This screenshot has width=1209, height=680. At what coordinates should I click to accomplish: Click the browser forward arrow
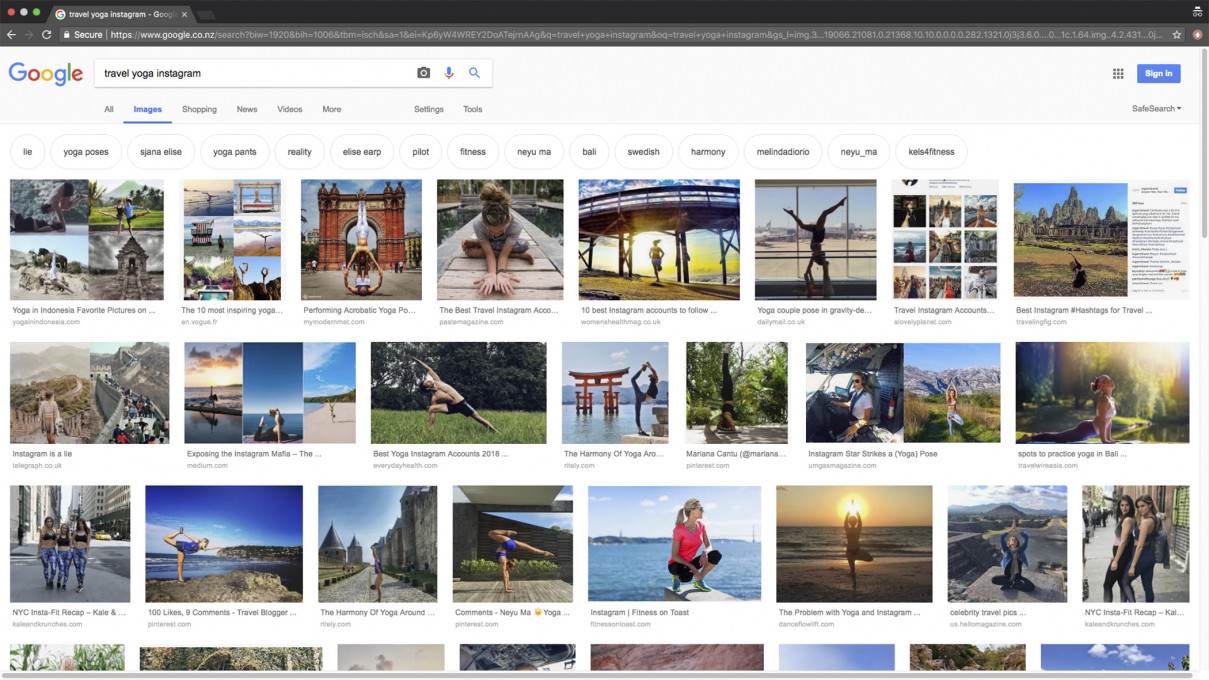point(29,34)
